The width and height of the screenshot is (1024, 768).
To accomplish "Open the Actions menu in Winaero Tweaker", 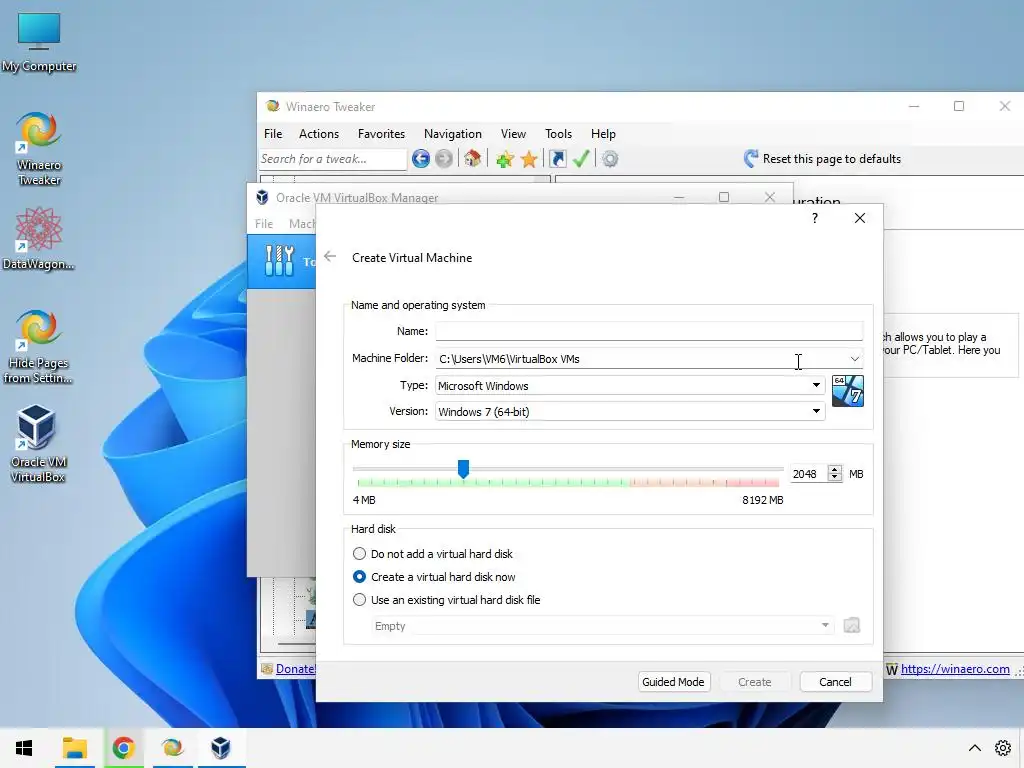I will (319, 134).
